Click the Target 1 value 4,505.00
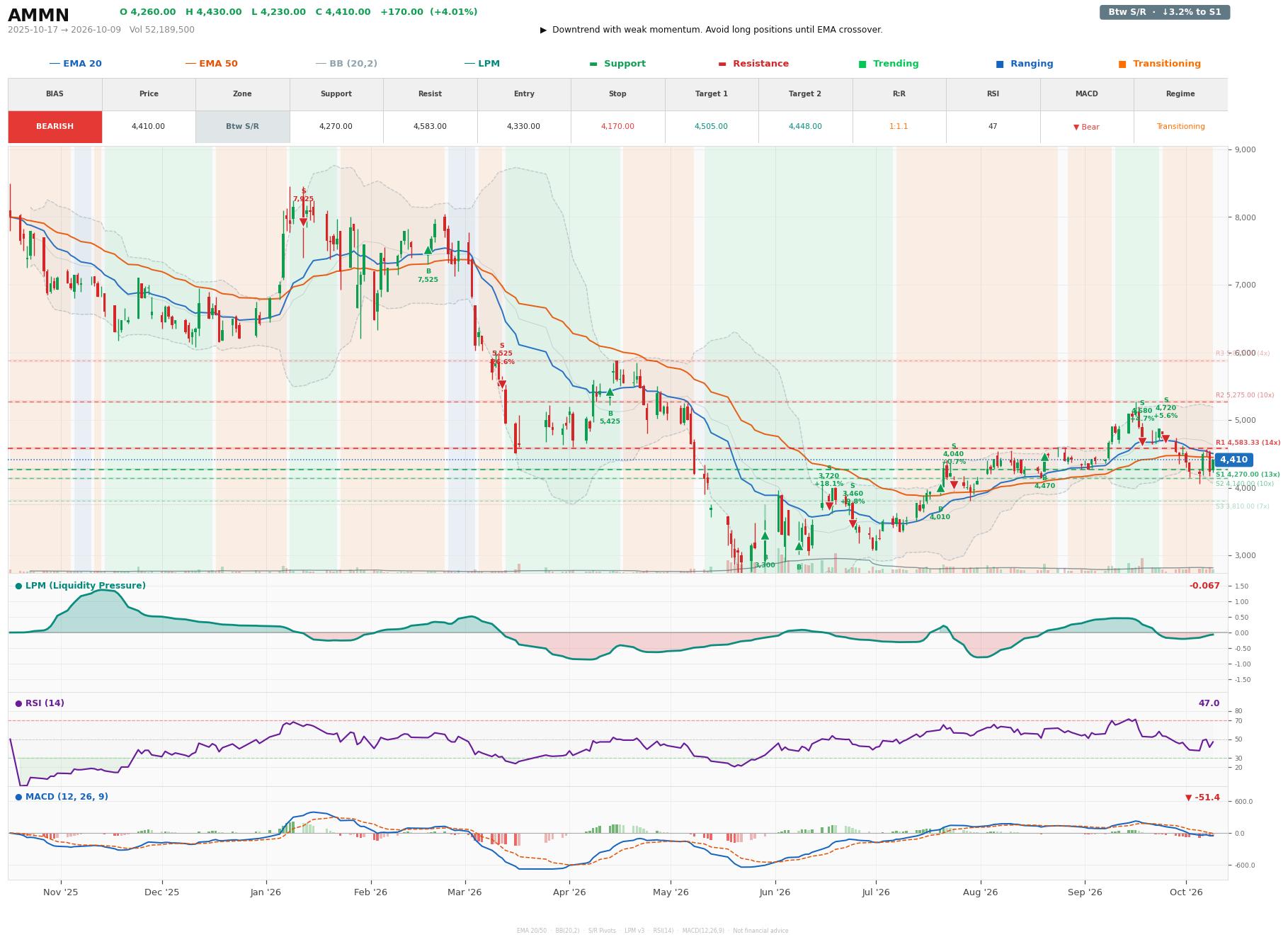The width and height of the screenshot is (1288, 942). tap(711, 127)
